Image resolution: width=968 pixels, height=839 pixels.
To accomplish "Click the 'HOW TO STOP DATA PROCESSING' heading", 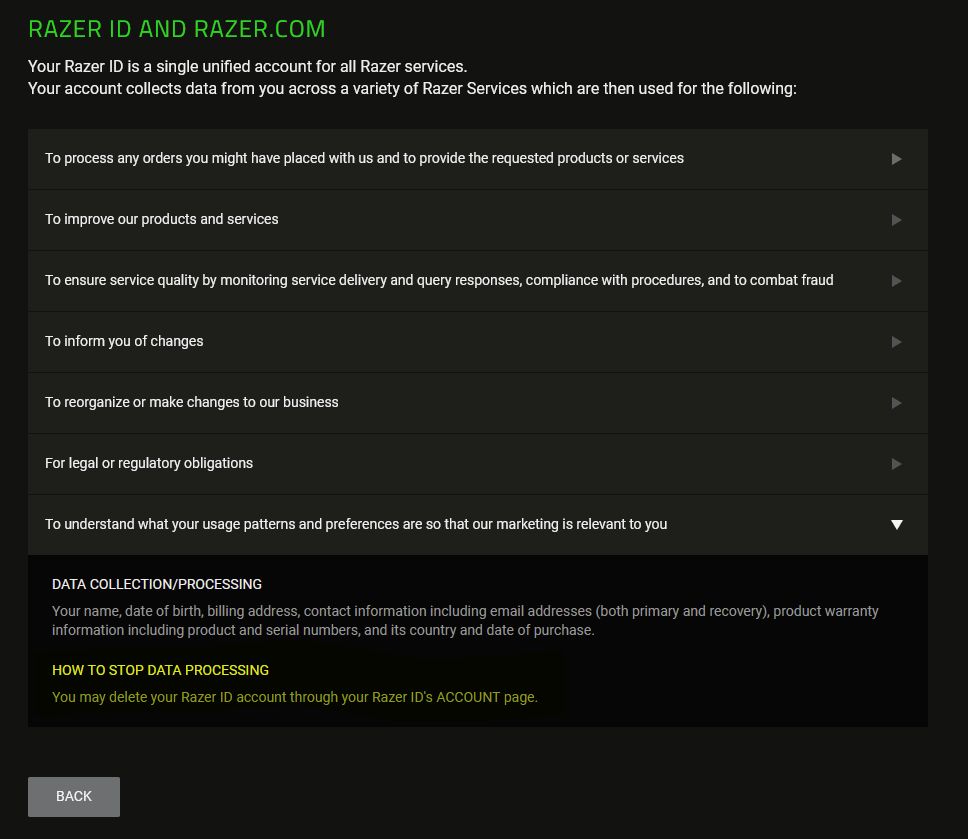I will click(x=160, y=670).
